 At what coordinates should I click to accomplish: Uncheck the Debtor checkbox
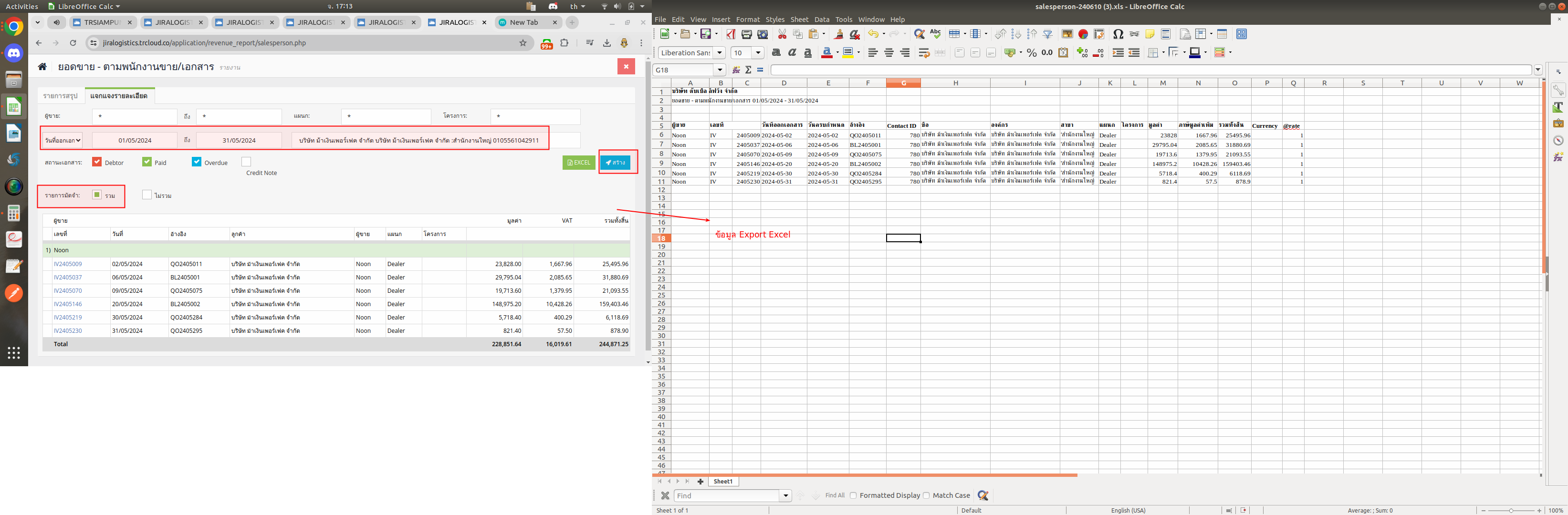click(x=97, y=162)
